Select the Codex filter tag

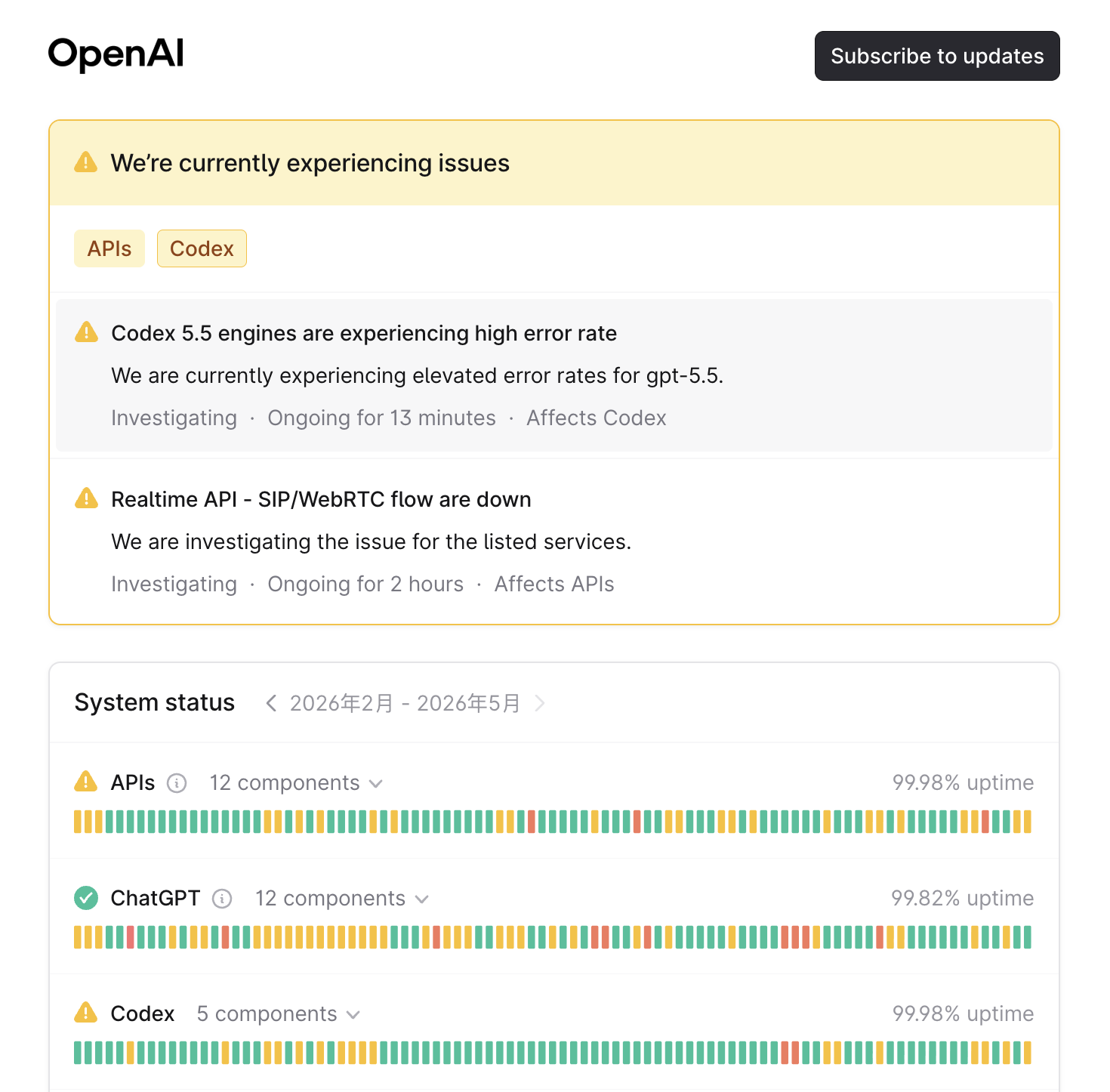pyautogui.click(x=202, y=248)
